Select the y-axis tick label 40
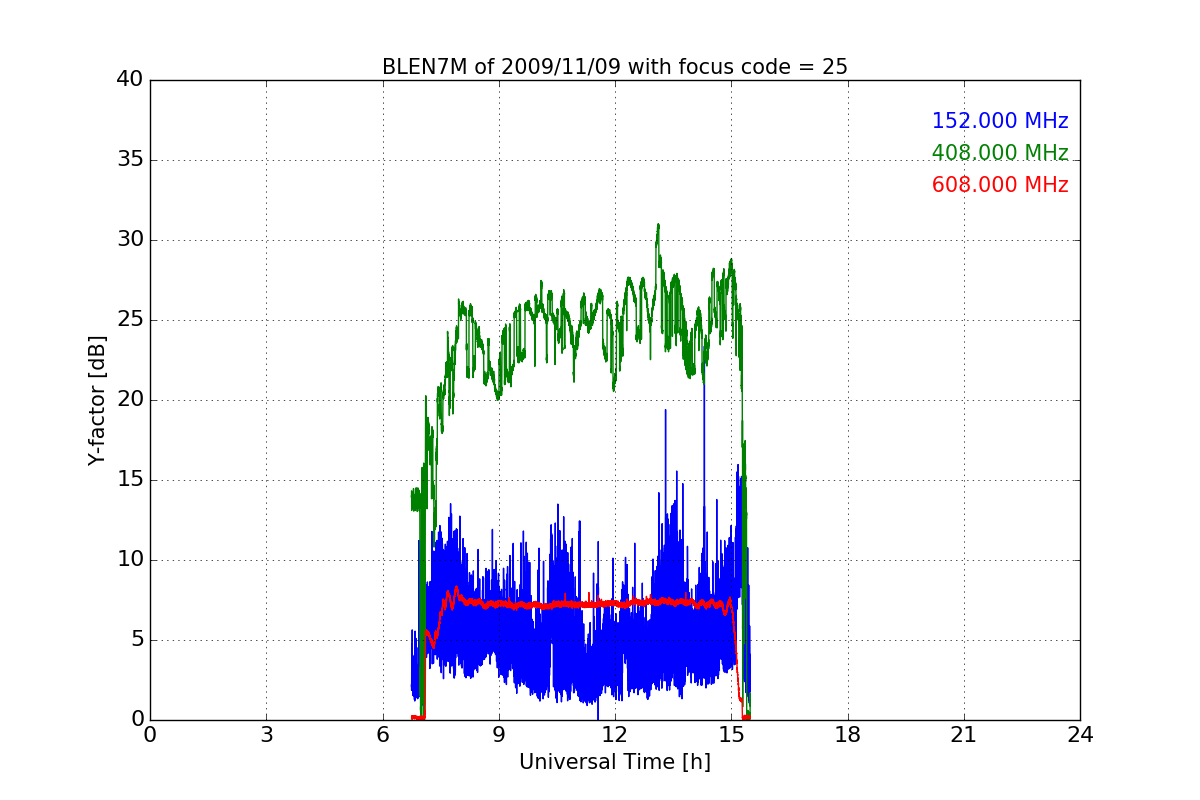Viewport: 1200px width, 800px height. (x=130, y=80)
